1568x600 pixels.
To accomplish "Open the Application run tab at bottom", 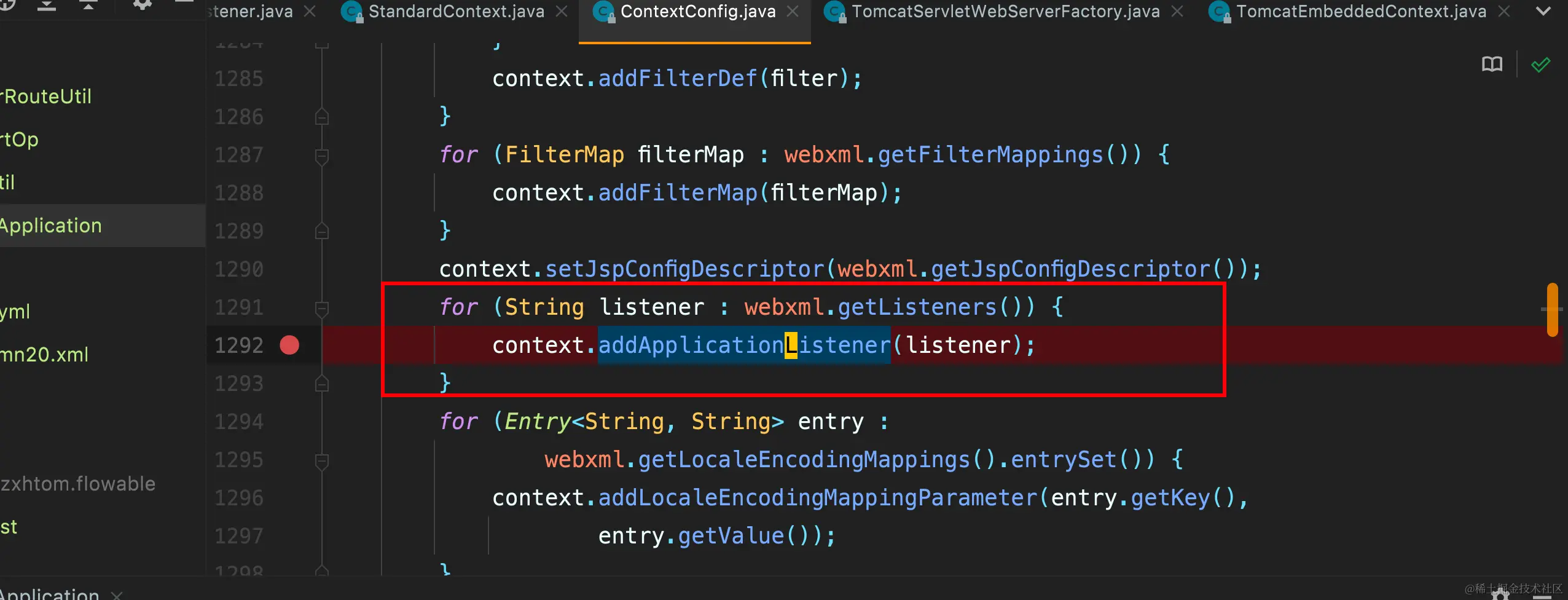I will pos(49,594).
